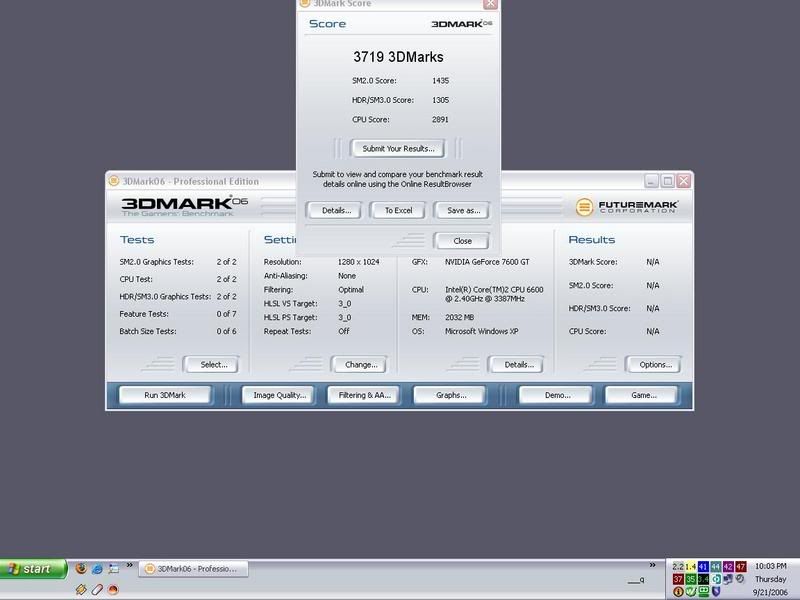Open Image Quality settings

click(x=279, y=395)
